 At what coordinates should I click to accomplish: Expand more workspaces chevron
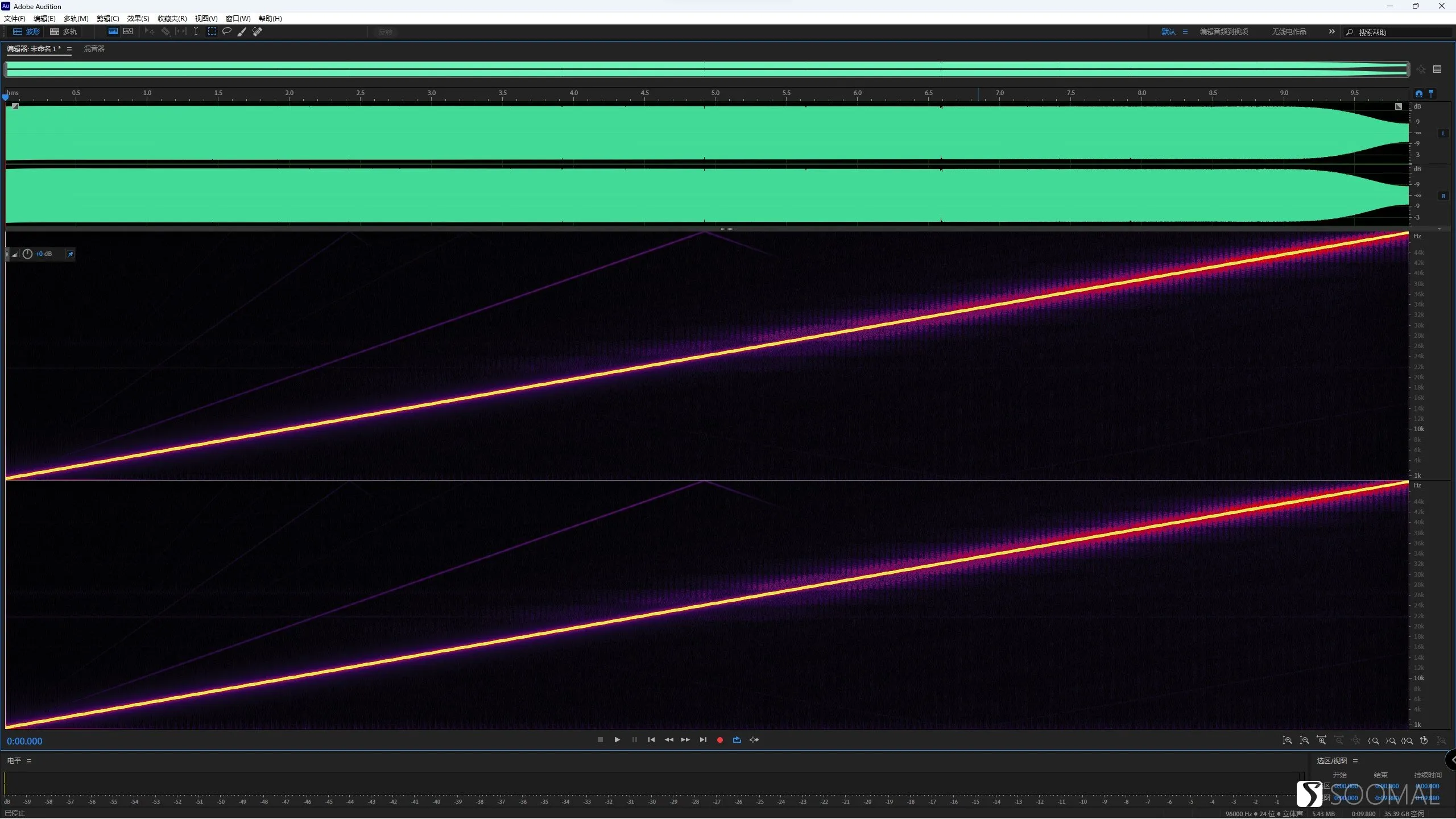[1331, 32]
